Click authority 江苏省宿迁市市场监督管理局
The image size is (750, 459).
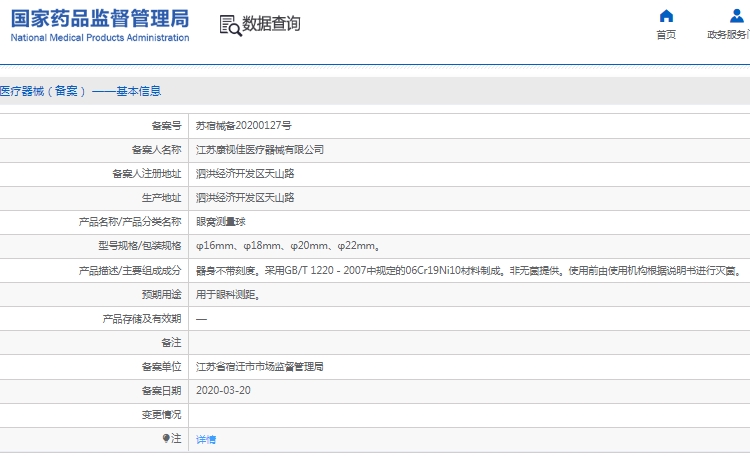click(x=260, y=367)
